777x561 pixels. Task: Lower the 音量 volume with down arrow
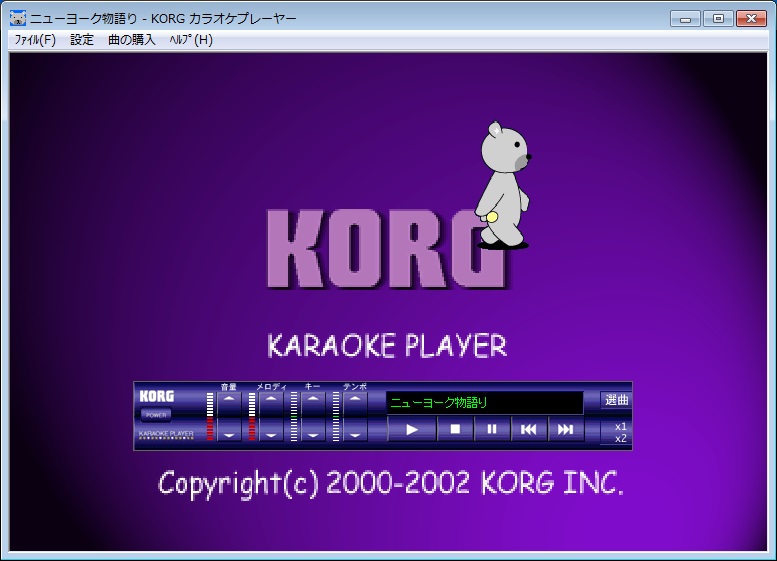(229, 430)
